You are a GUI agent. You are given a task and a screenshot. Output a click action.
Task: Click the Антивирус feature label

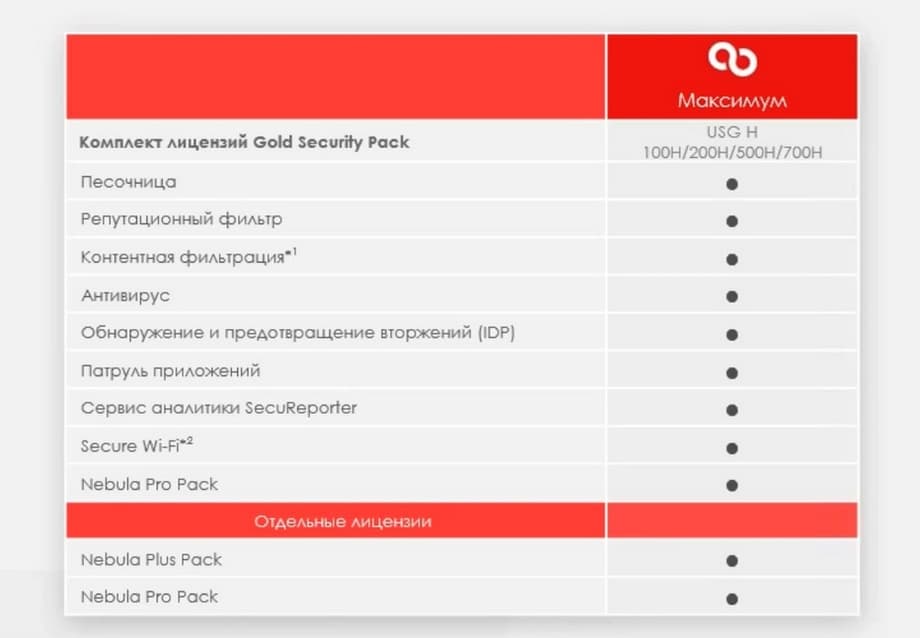coord(125,295)
